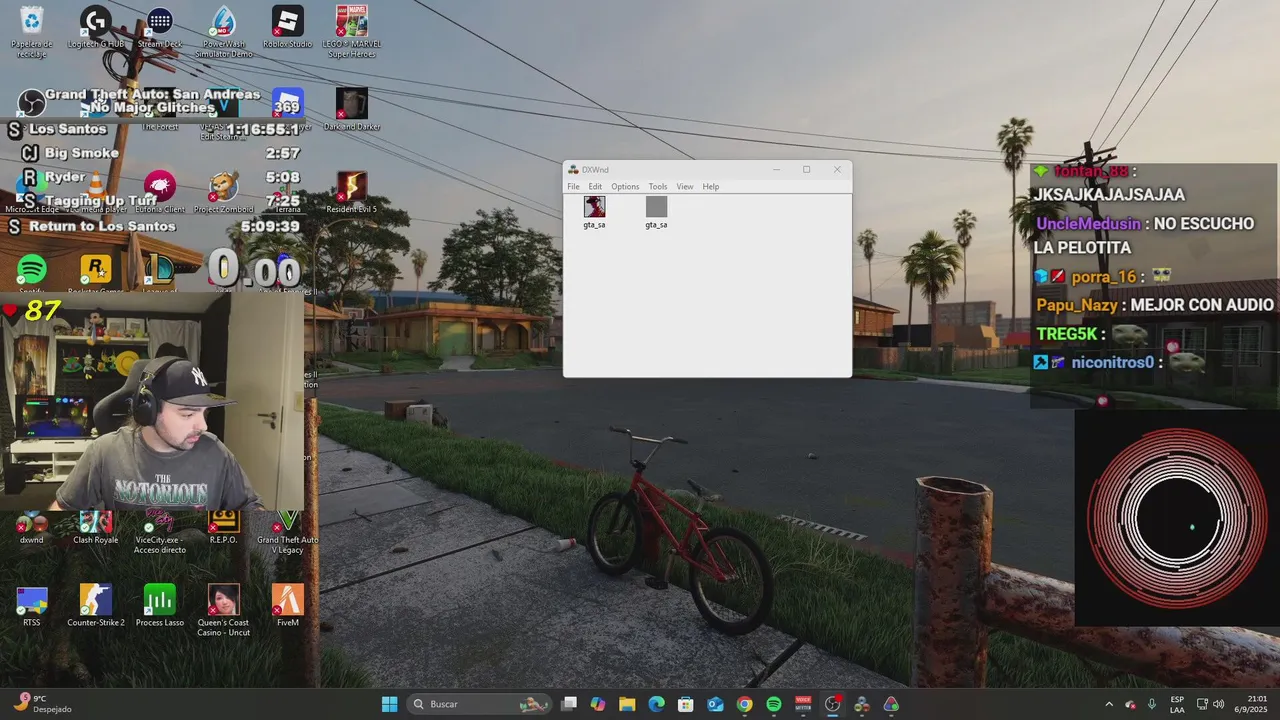This screenshot has height=720, width=1280.
Task: Click the DXWnd title bar app icon
Action: 573,169
